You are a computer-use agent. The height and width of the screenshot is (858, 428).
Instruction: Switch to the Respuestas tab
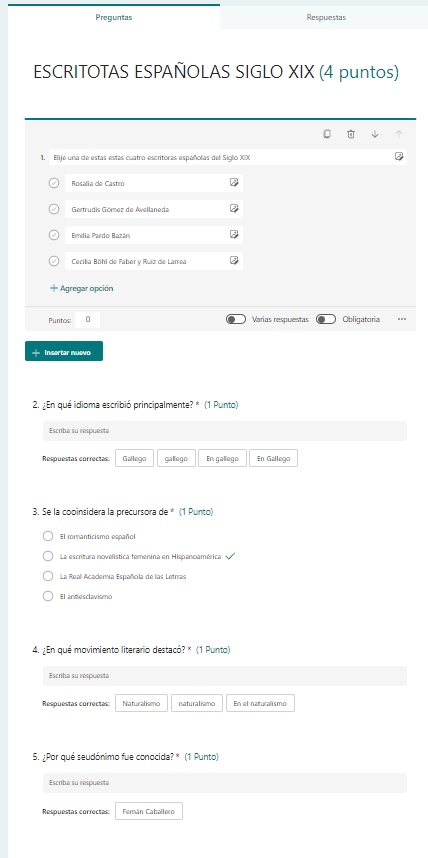coord(326,17)
